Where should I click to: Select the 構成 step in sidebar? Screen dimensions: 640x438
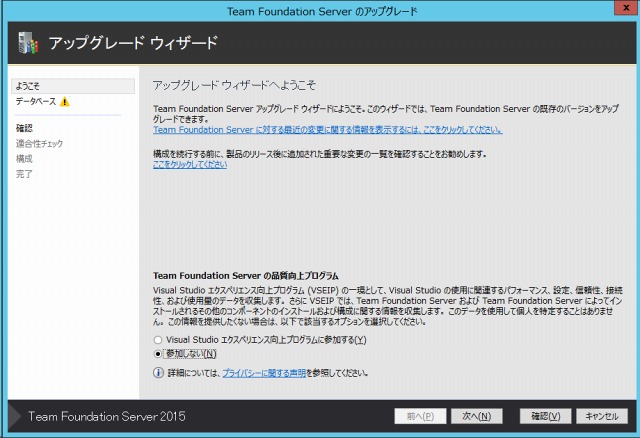[x=24, y=158]
